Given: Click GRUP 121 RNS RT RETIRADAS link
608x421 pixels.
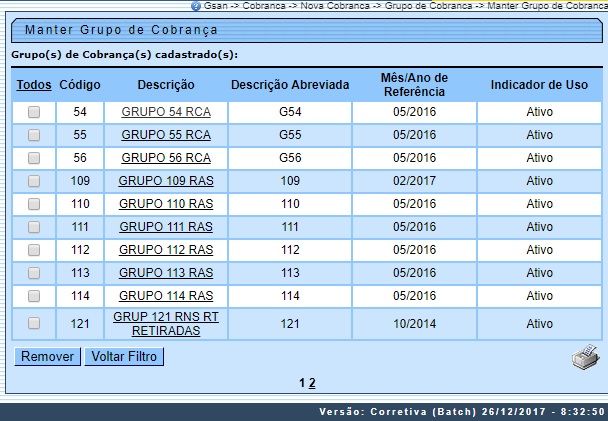Looking at the screenshot, I should point(166,323).
